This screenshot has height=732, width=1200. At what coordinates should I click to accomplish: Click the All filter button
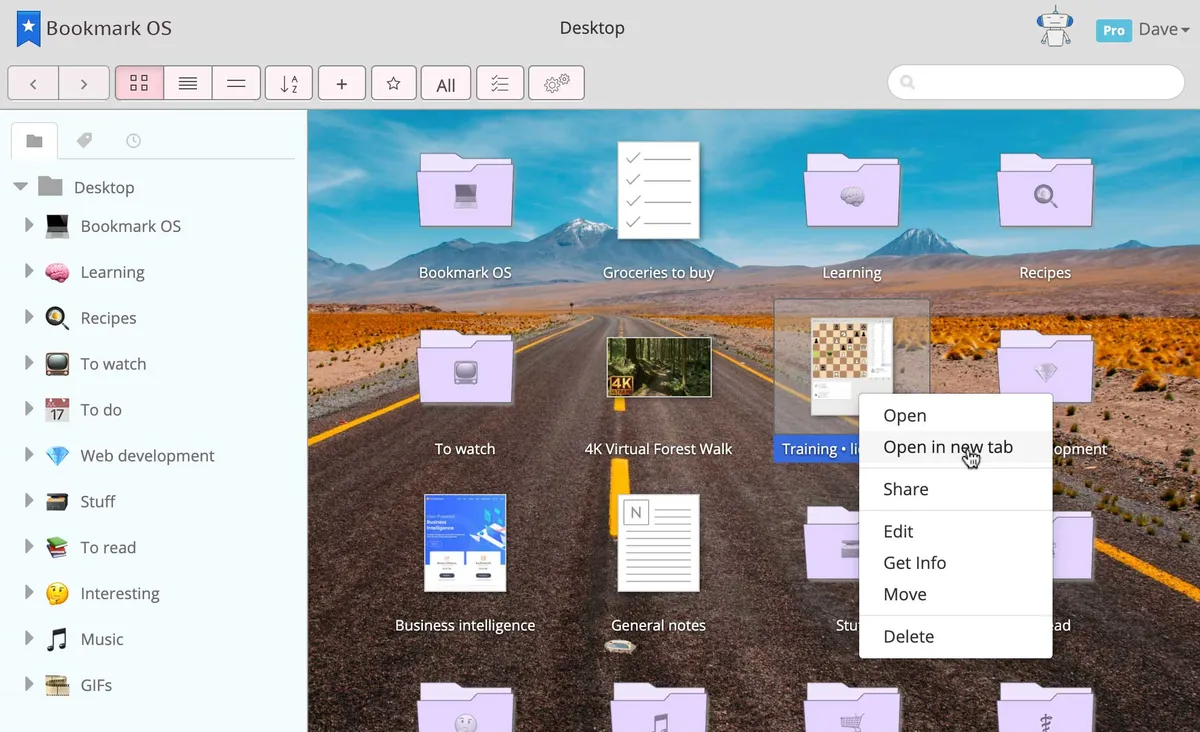pos(446,84)
